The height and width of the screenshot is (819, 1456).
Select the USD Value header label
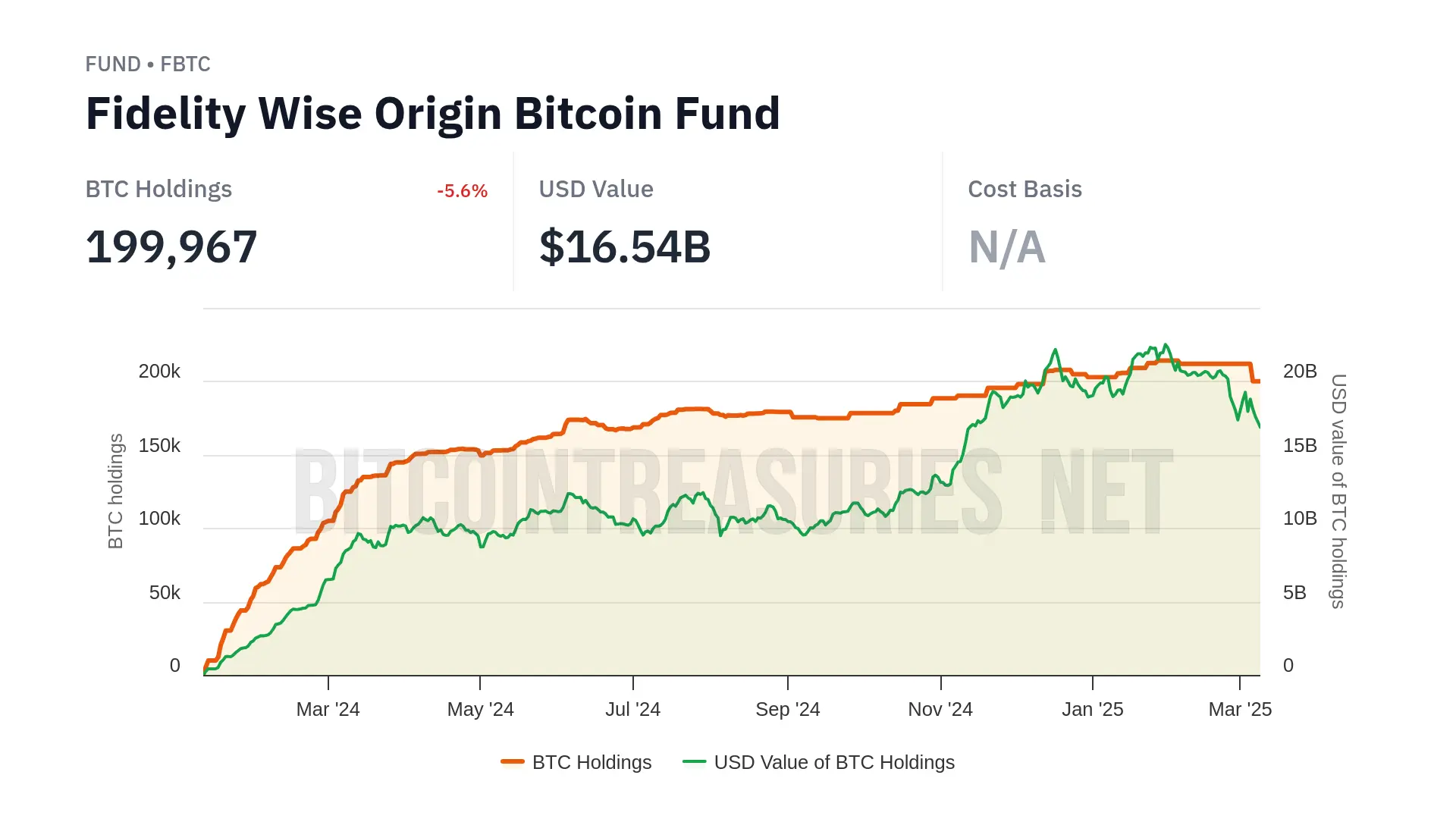(x=596, y=190)
